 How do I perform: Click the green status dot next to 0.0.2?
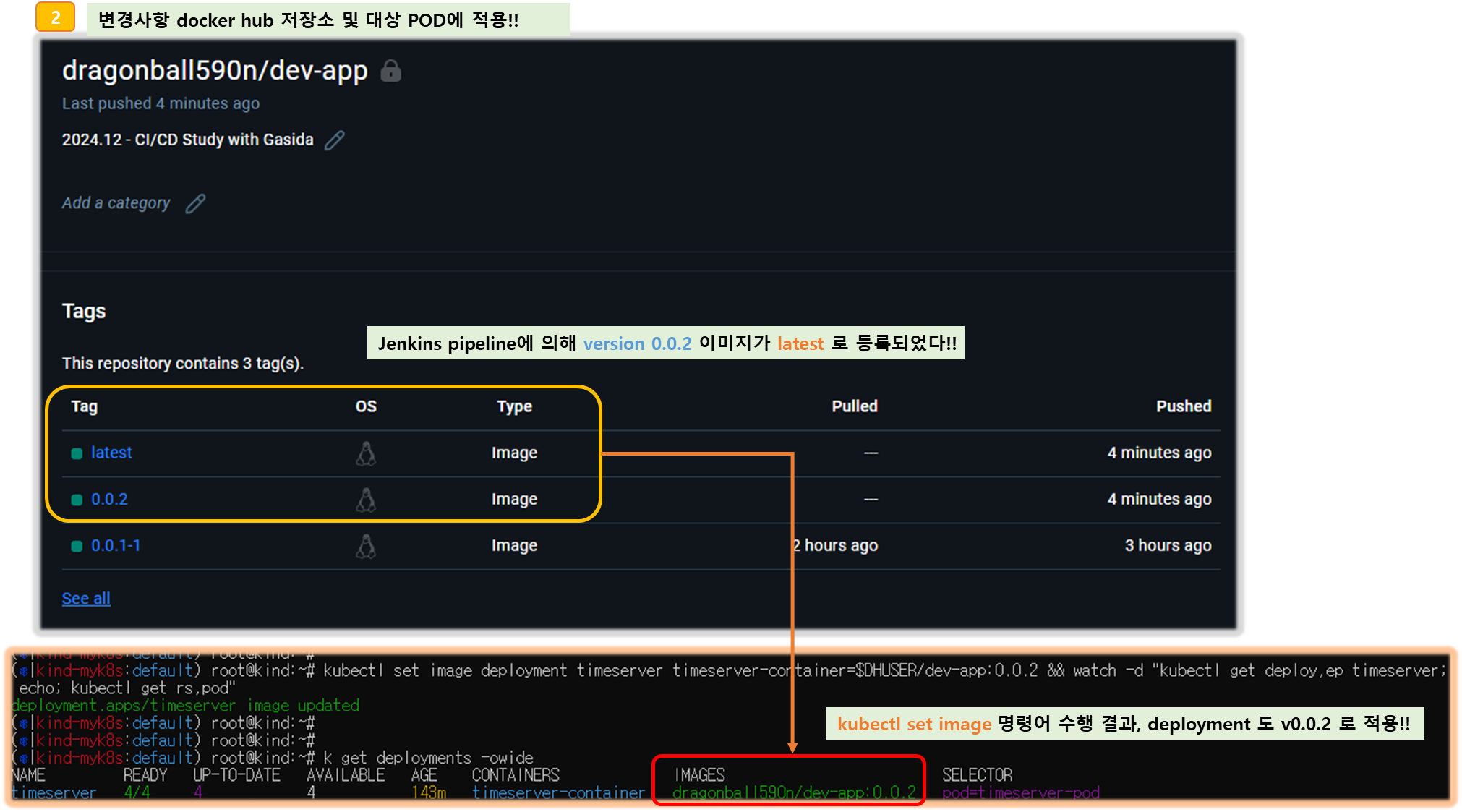(77, 500)
